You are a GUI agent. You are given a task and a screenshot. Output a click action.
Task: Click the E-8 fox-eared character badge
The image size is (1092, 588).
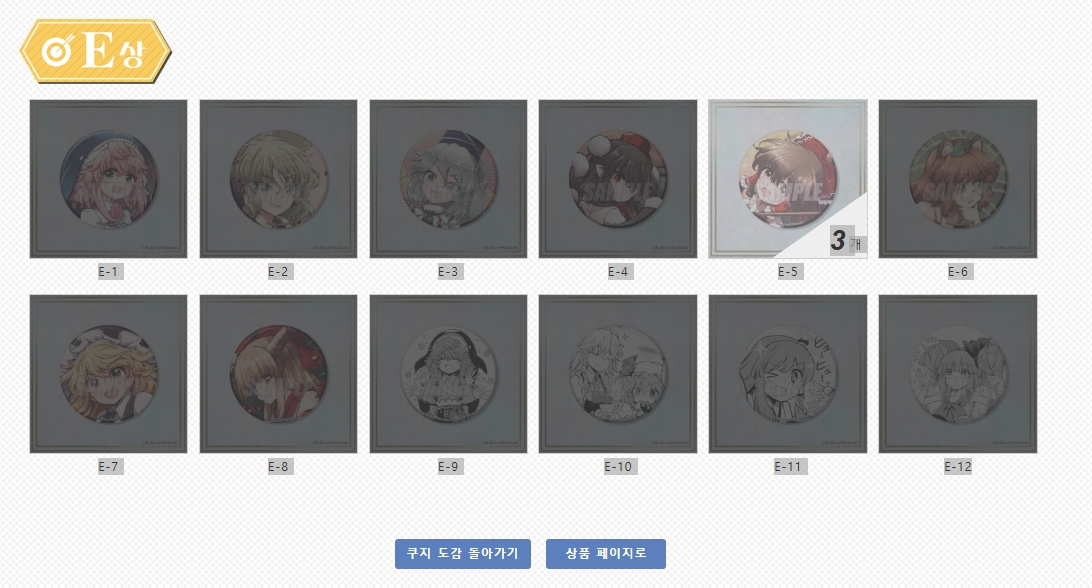click(x=278, y=374)
